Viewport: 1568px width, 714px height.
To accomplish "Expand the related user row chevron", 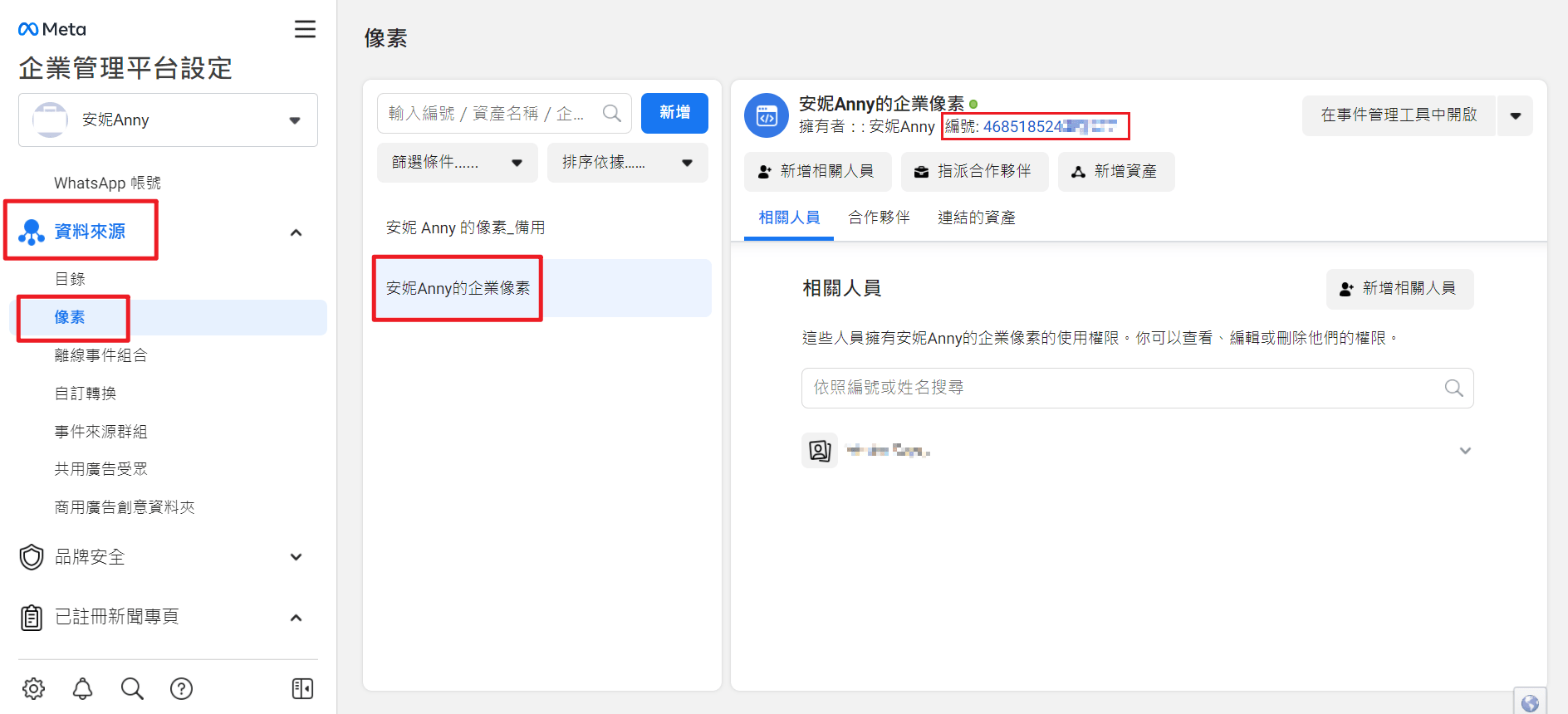I will coord(1465,451).
